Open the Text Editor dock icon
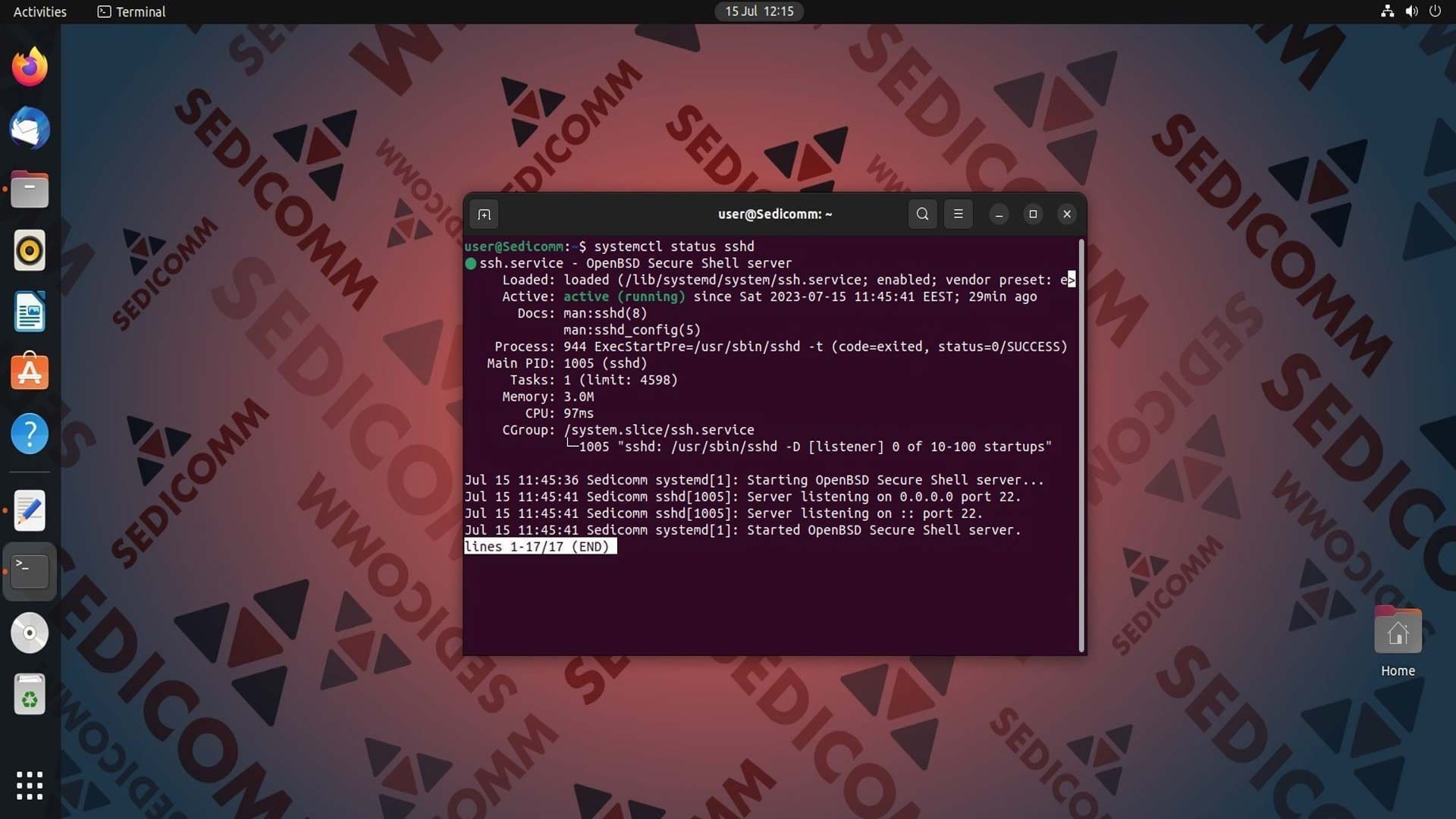 30,510
